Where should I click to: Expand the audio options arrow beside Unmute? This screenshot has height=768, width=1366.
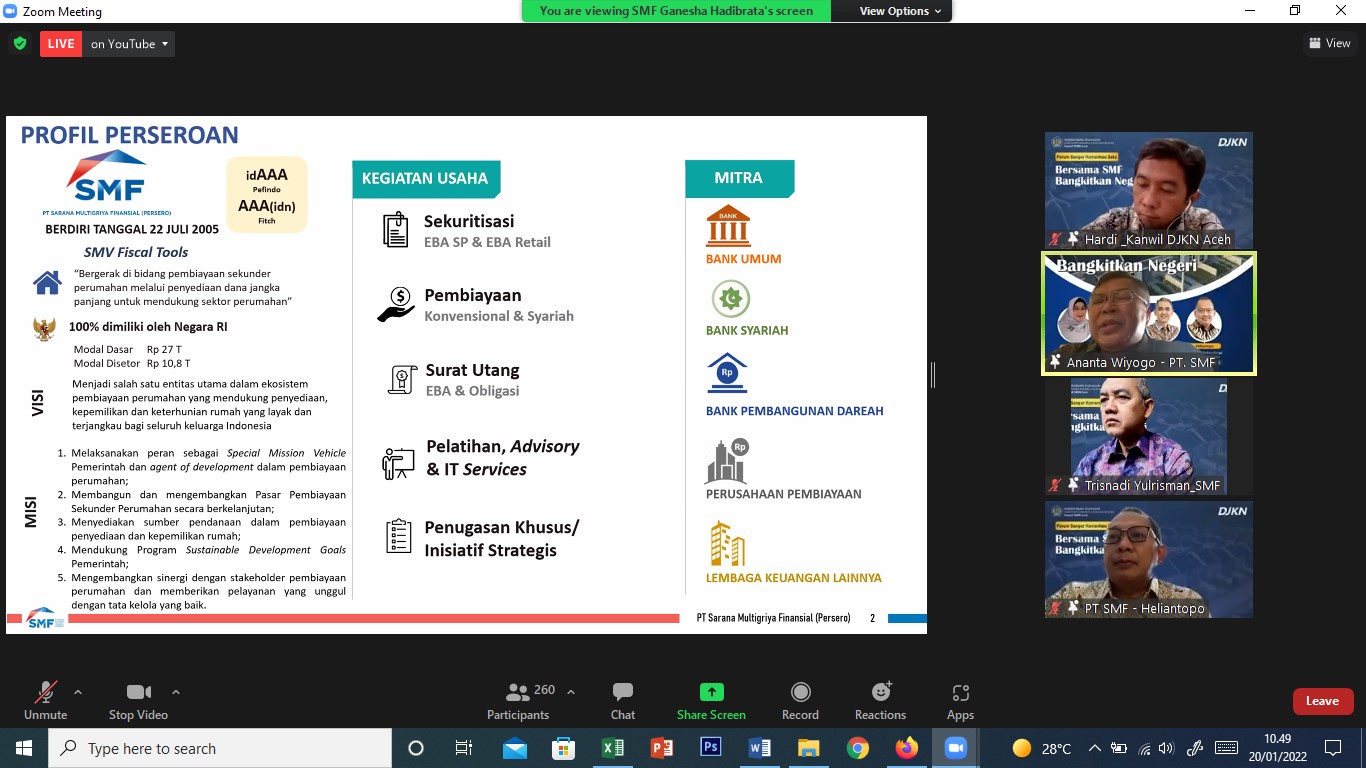click(x=78, y=691)
